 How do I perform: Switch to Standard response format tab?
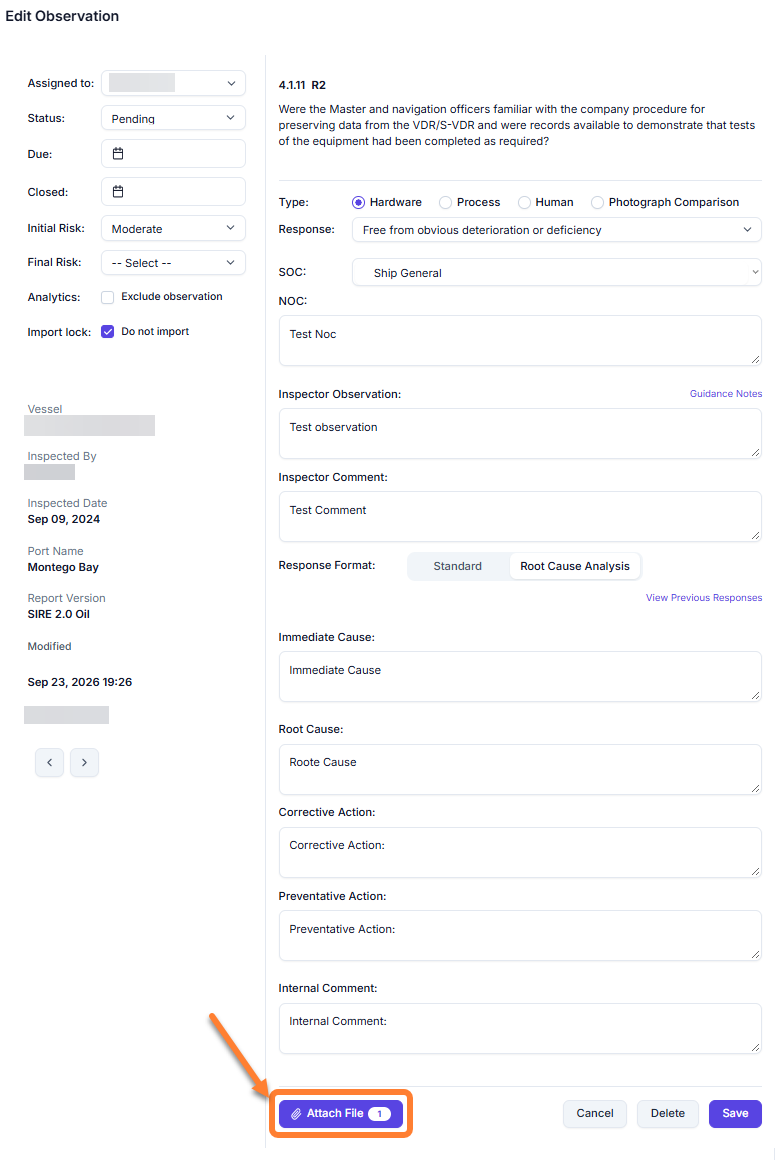(x=458, y=566)
